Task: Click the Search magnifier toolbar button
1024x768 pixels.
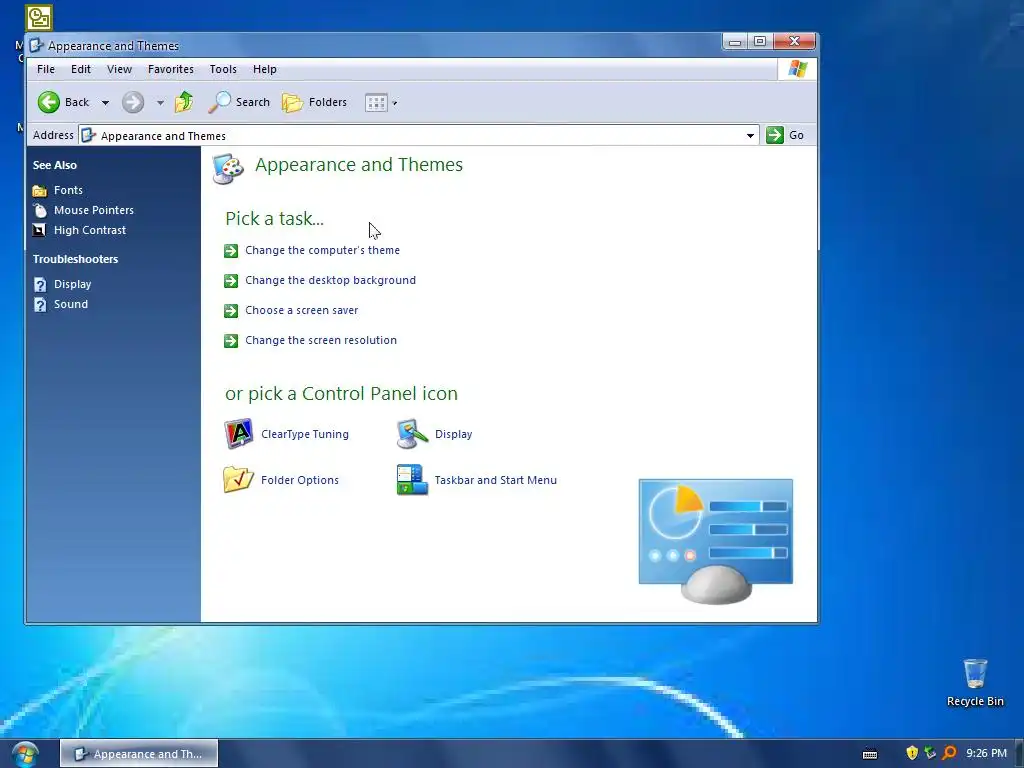Action: coord(239,102)
